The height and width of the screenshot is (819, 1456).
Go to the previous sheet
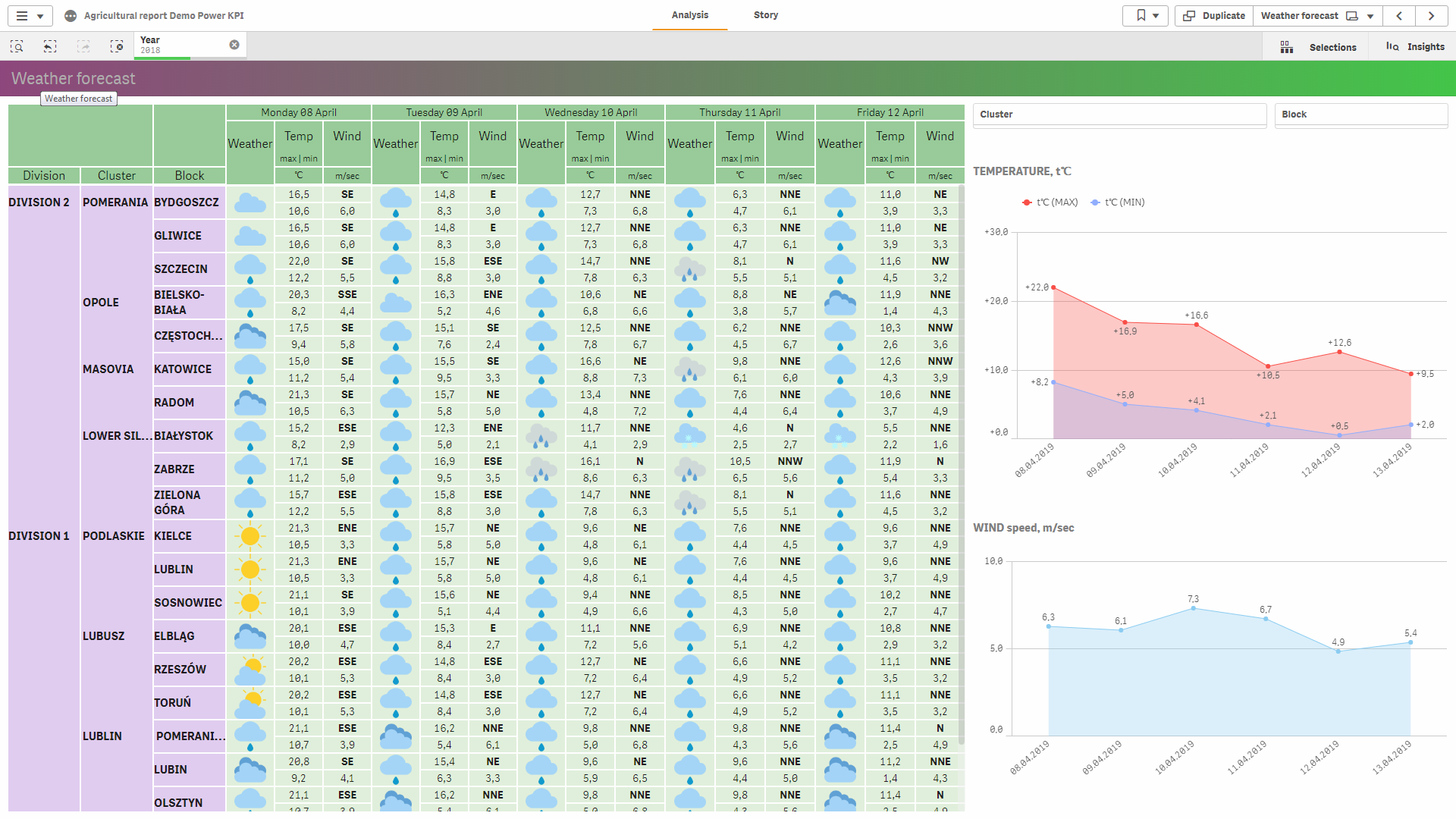1399,15
